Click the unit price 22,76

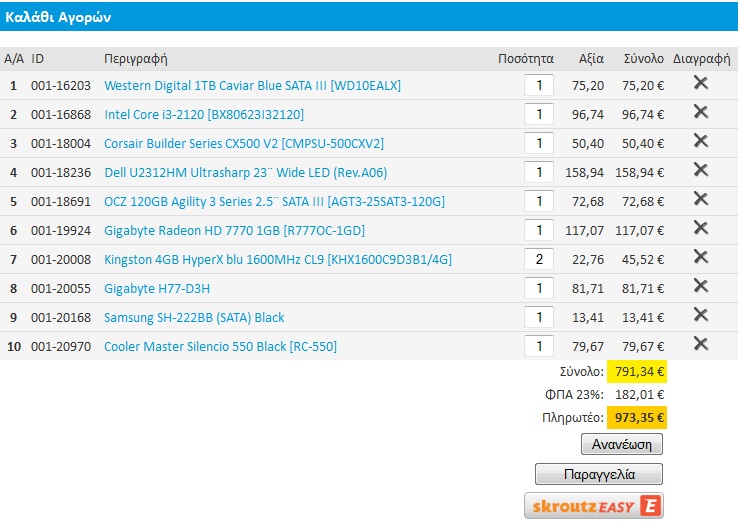pos(588,260)
